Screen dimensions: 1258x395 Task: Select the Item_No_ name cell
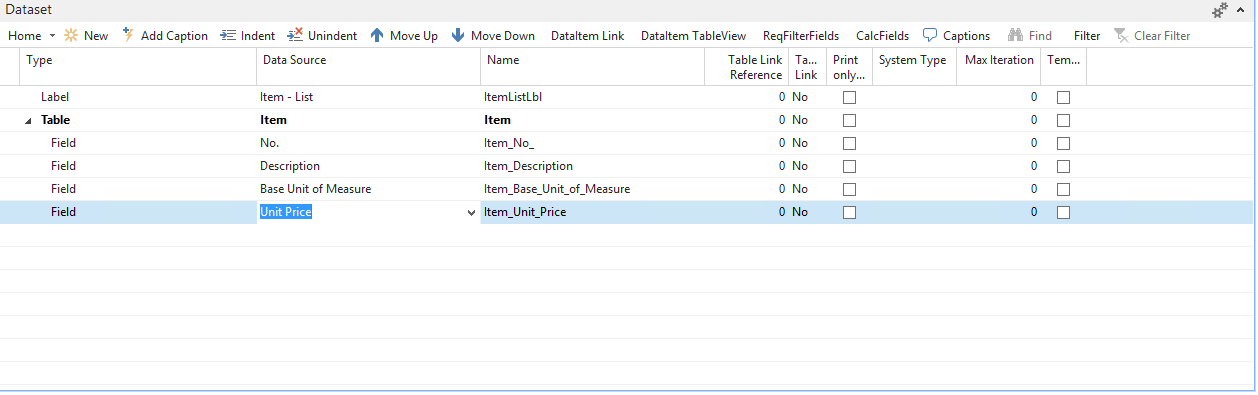[x=591, y=143]
